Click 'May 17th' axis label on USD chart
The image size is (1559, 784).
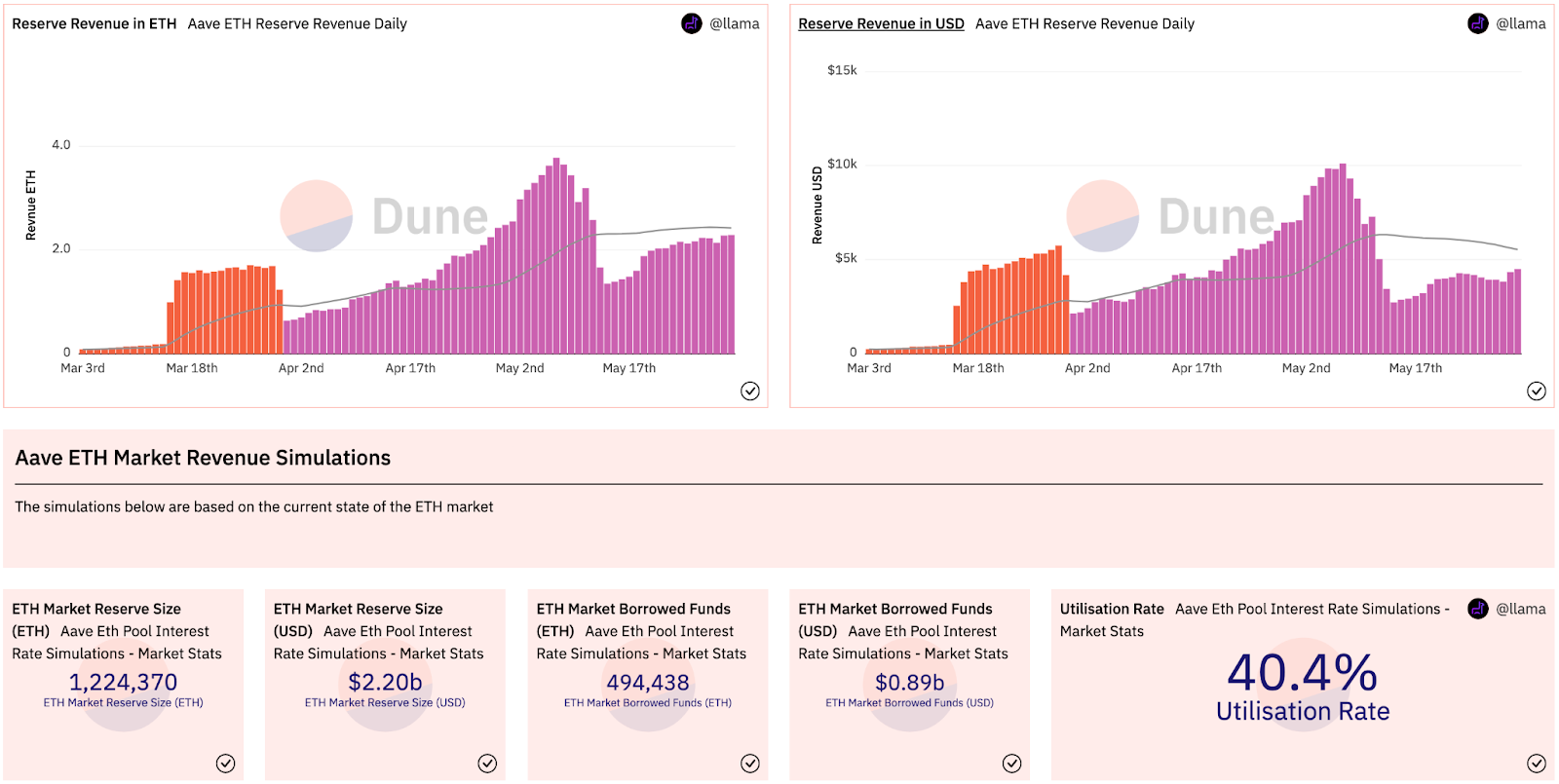point(1415,368)
